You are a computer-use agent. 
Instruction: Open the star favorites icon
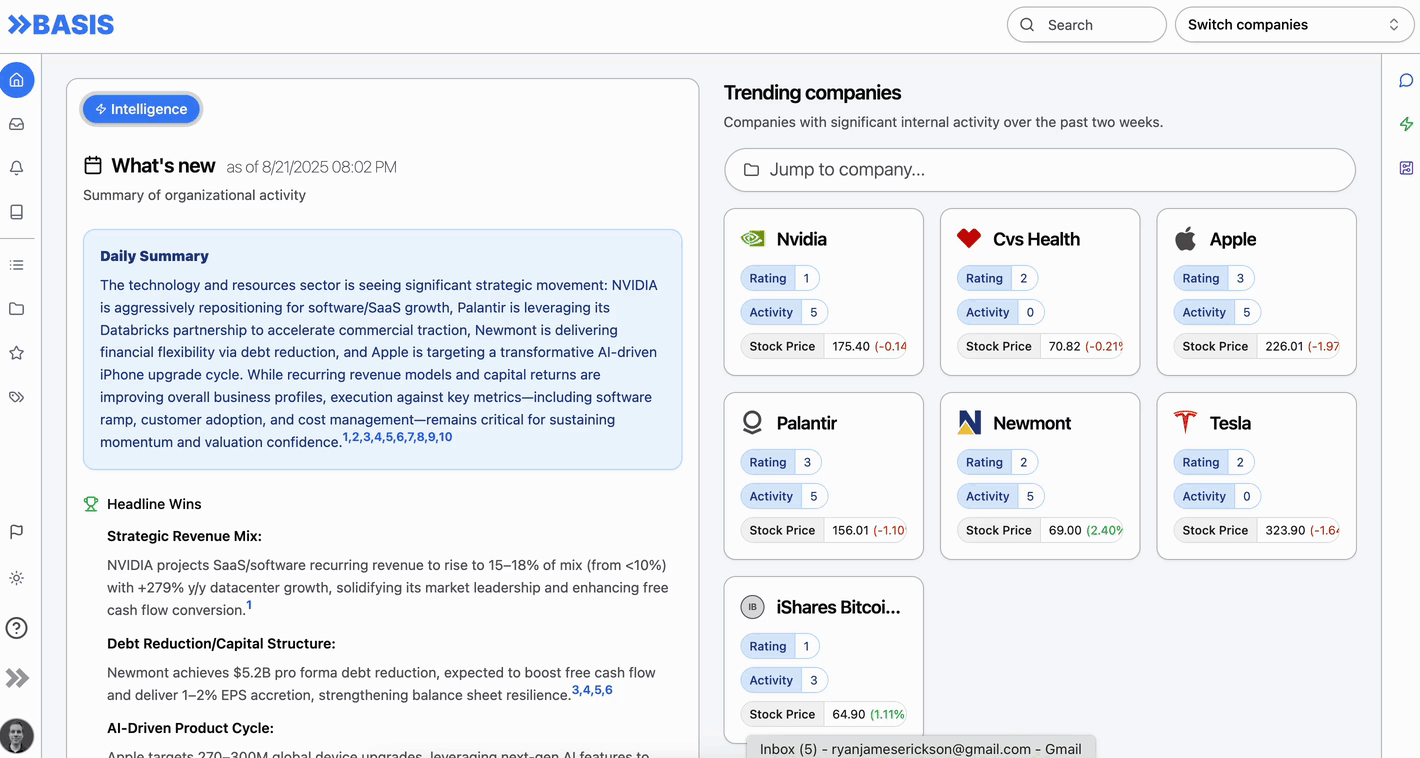17,353
